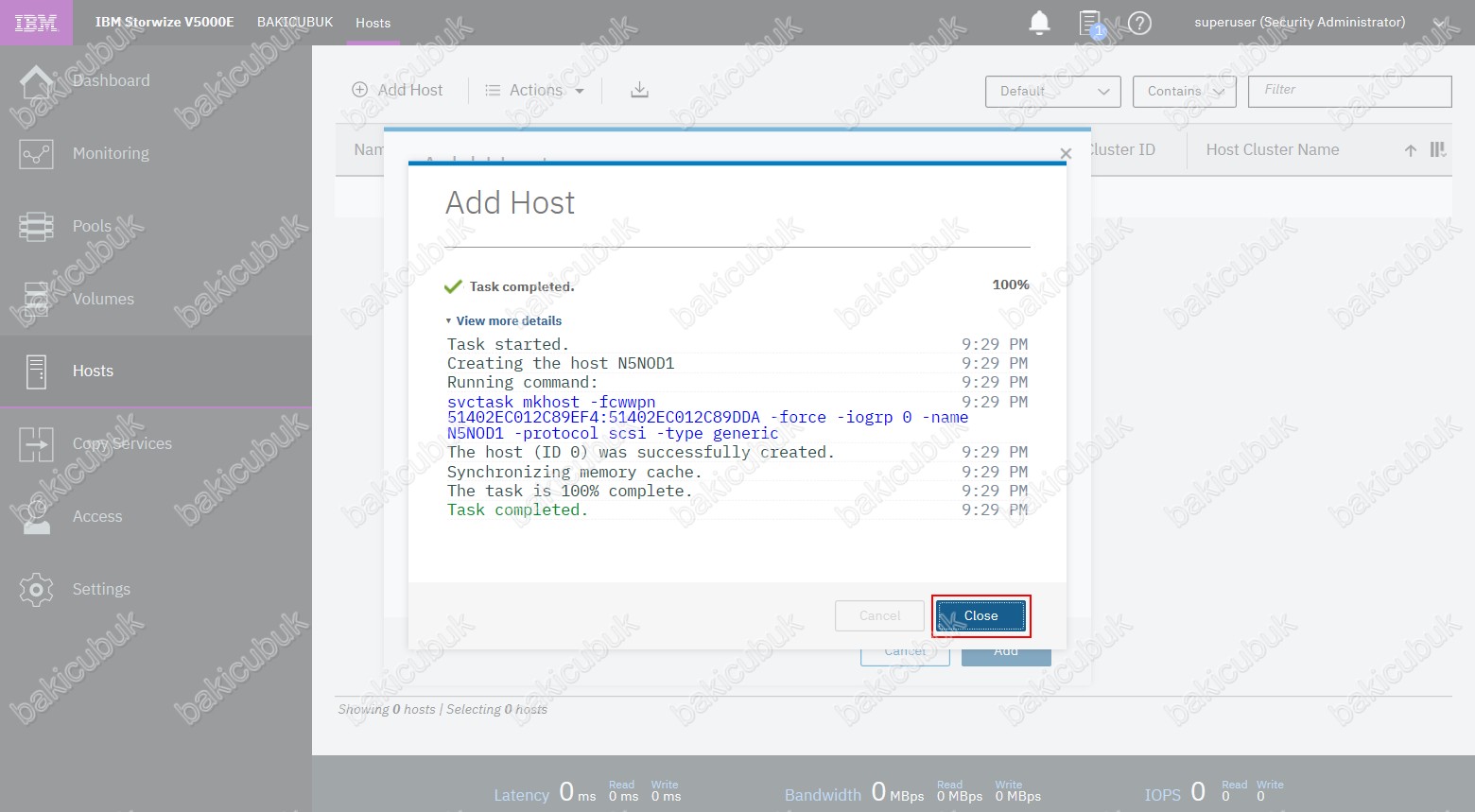Open the Actions dropdown menu
1475x812 pixels.
click(534, 90)
